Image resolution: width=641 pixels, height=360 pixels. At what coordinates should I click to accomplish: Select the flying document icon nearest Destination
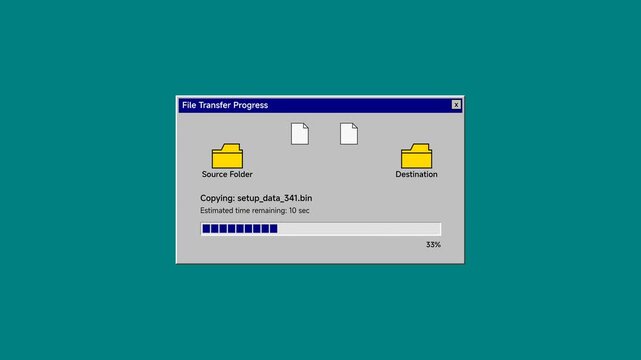pyautogui.click(x=349, y=134)
